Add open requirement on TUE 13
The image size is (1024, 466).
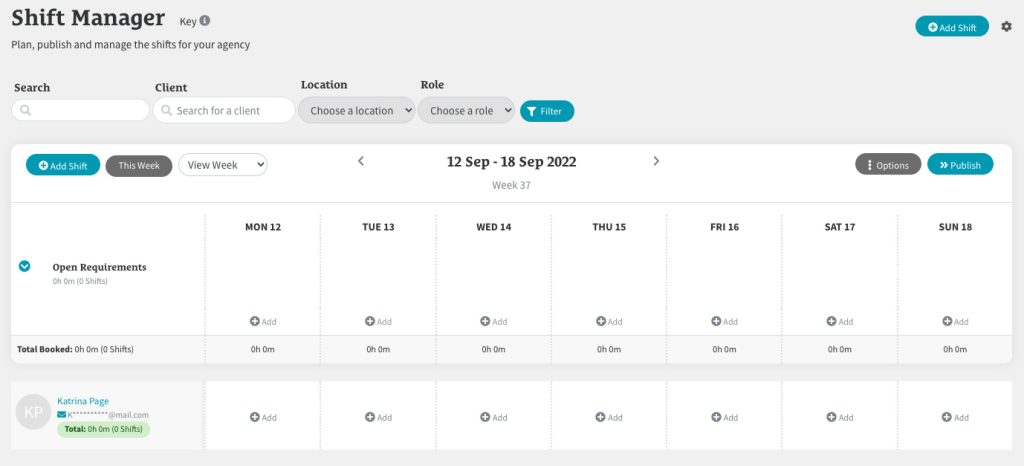378,321
